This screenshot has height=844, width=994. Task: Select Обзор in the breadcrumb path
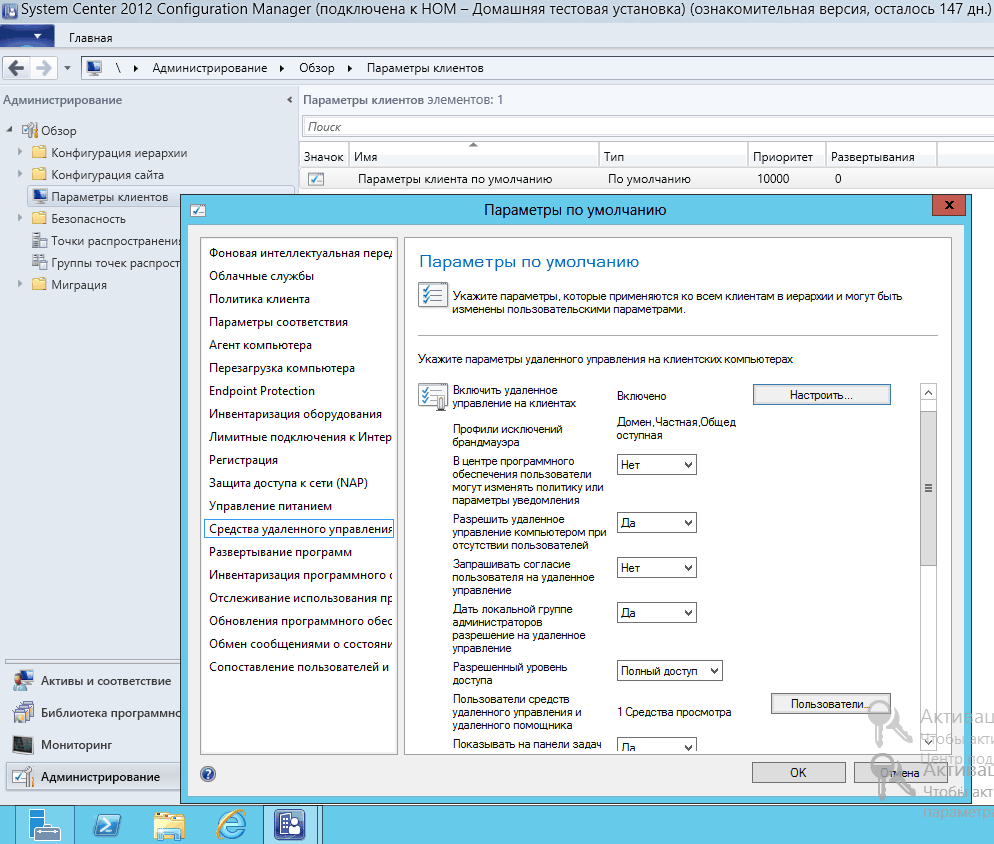pyautogui.click(x=317, y=68)
